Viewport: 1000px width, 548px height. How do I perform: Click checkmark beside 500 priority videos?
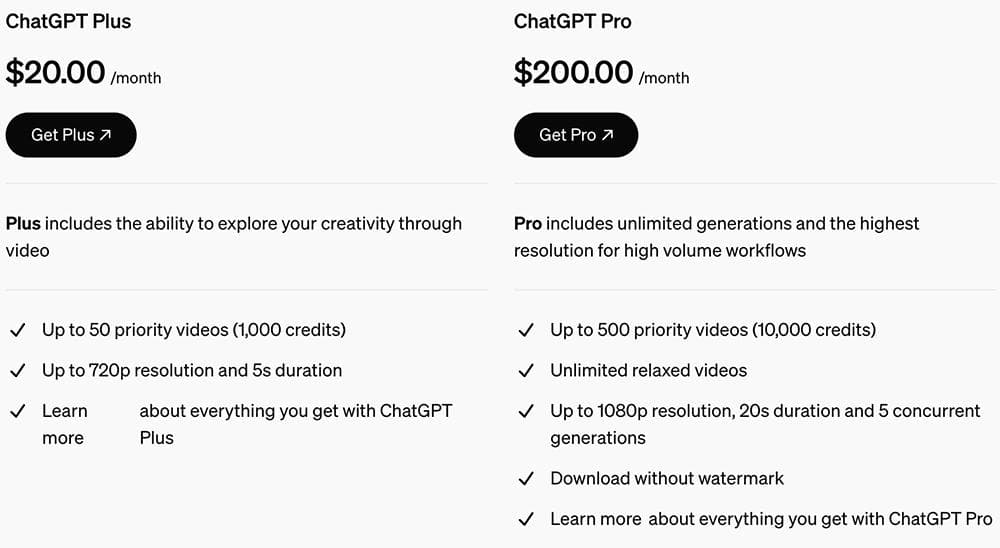point(526,330)
